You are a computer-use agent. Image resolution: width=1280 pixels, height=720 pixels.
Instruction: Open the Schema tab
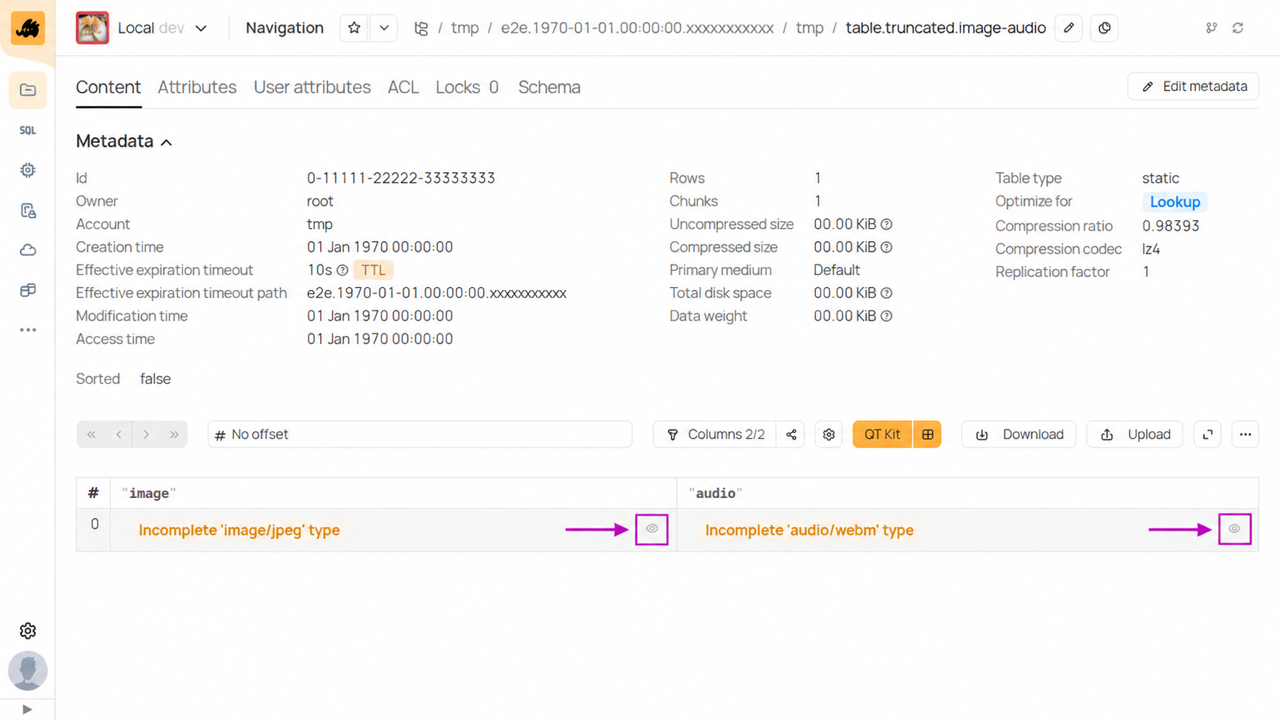[549, 87]
